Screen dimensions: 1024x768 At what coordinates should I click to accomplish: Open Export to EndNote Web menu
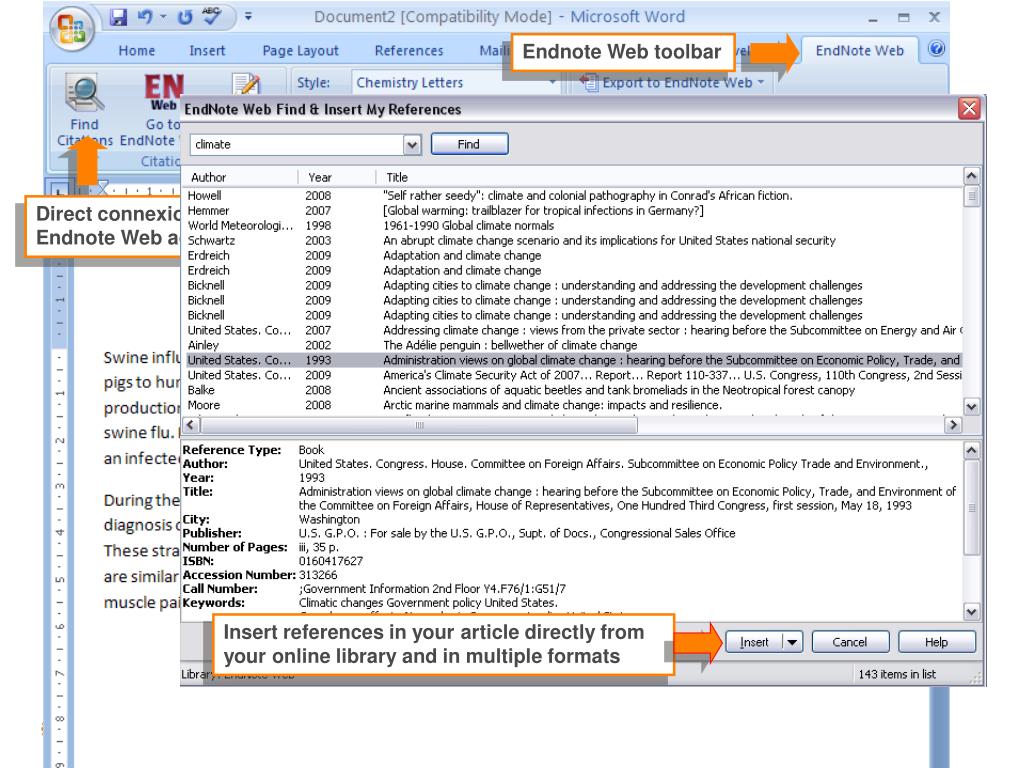tap(673, 83)
